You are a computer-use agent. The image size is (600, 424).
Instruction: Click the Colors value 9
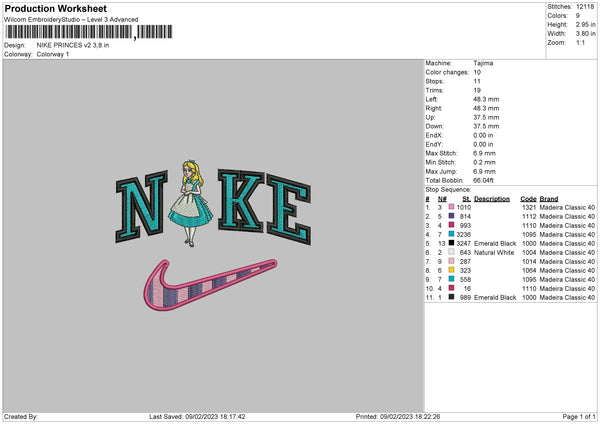[578, 16]
